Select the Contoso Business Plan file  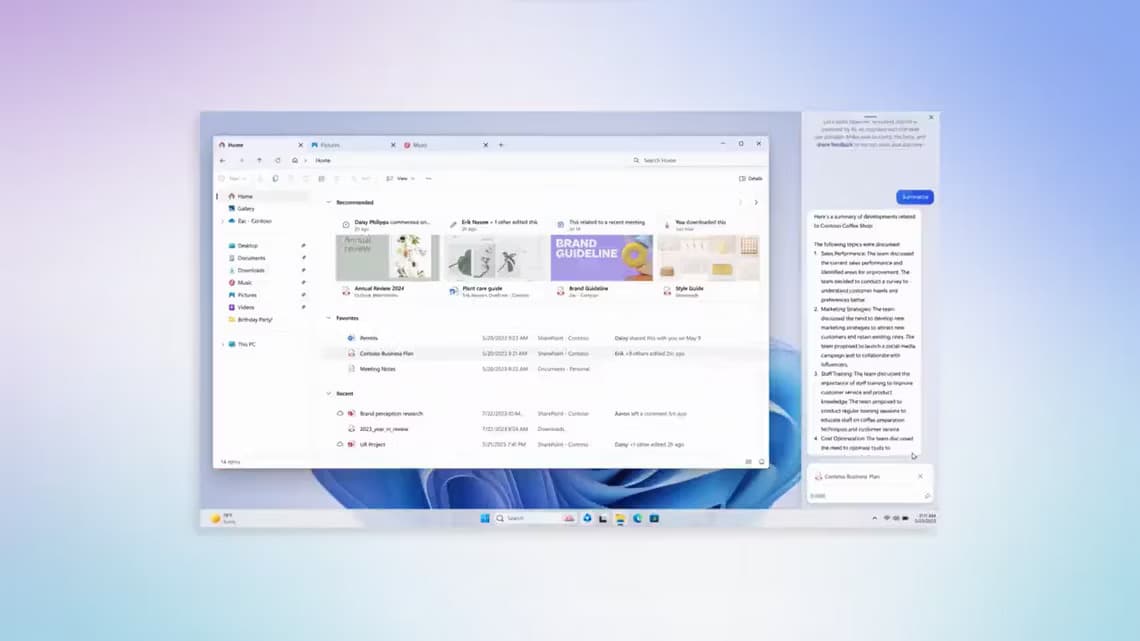coord(386,353)
